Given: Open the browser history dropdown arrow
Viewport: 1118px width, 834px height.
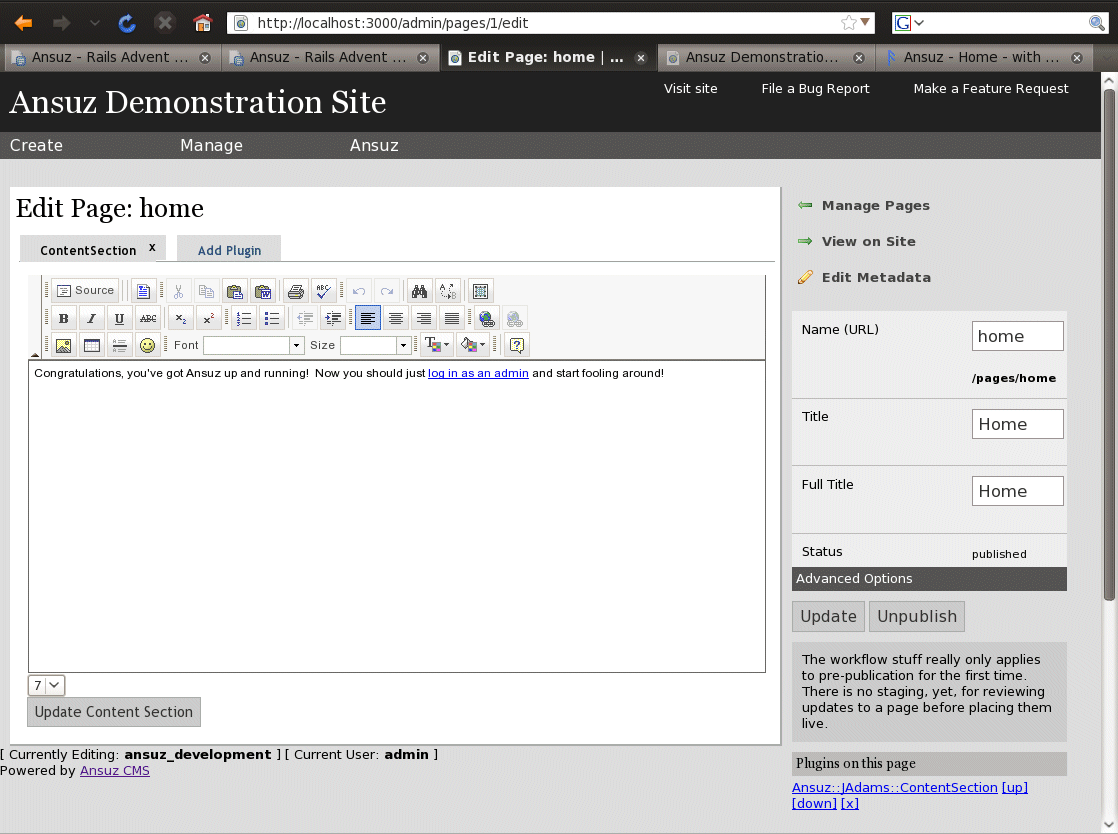Looking at the screenshot, I should (95, 23).
